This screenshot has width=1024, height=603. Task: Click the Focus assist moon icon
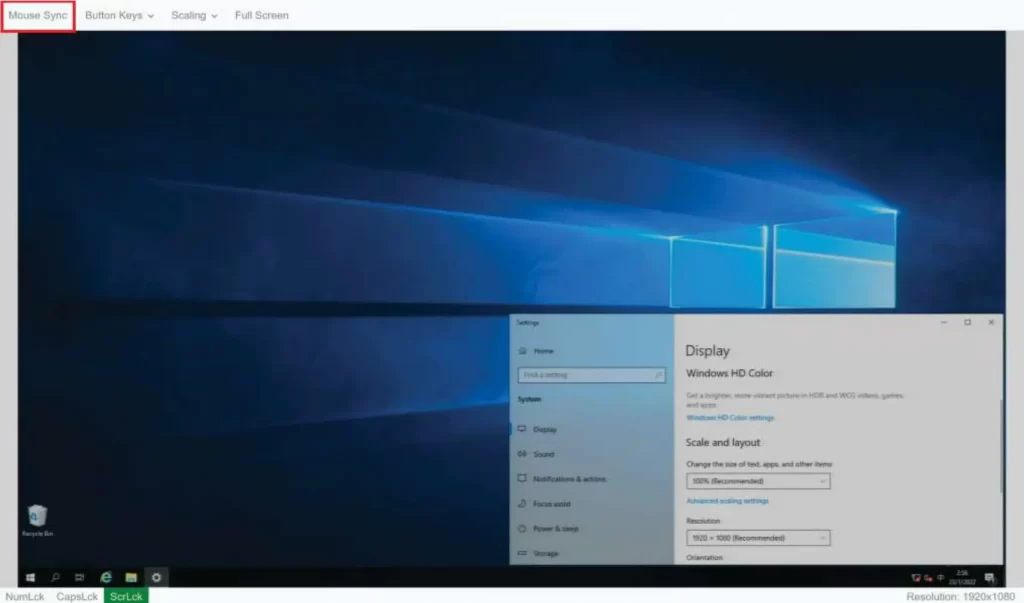[522, 503]
